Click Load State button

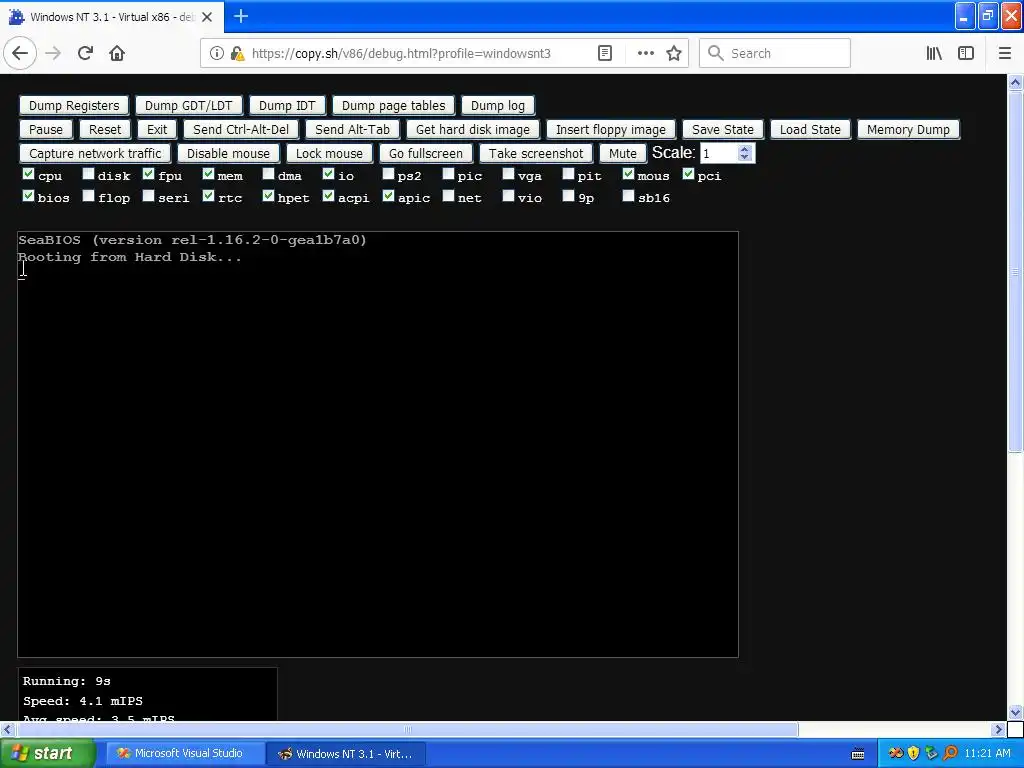pos(810,129)
